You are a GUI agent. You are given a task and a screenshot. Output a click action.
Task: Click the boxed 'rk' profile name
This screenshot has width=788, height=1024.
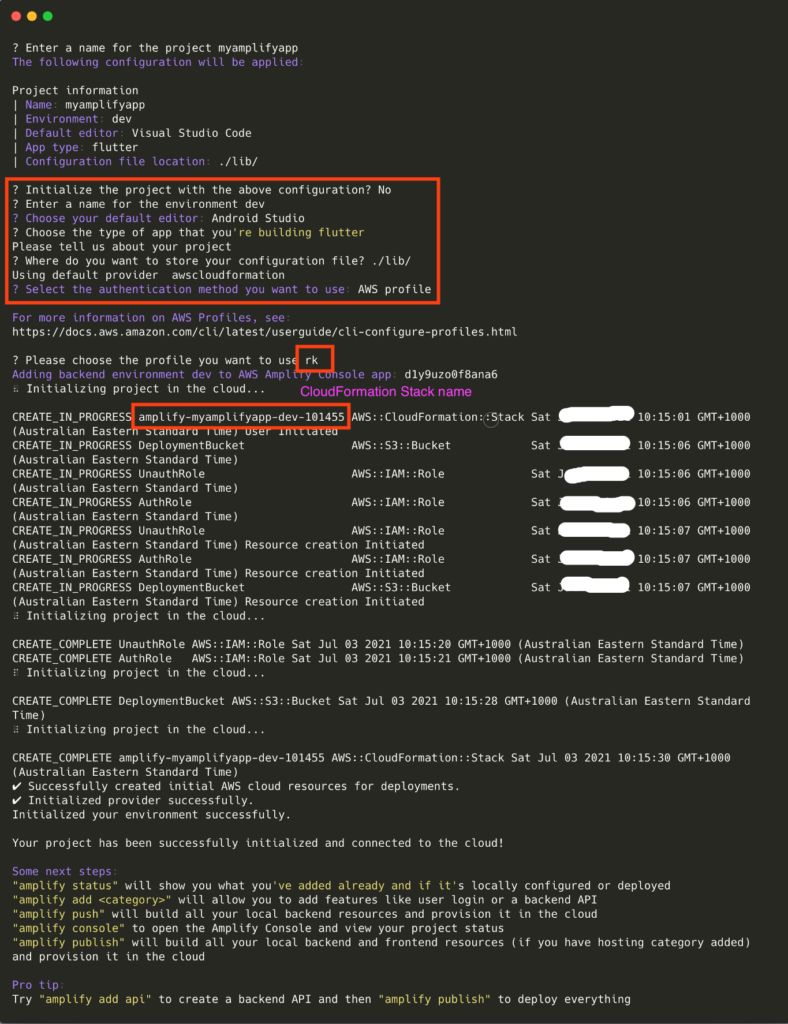pos(314,360)
